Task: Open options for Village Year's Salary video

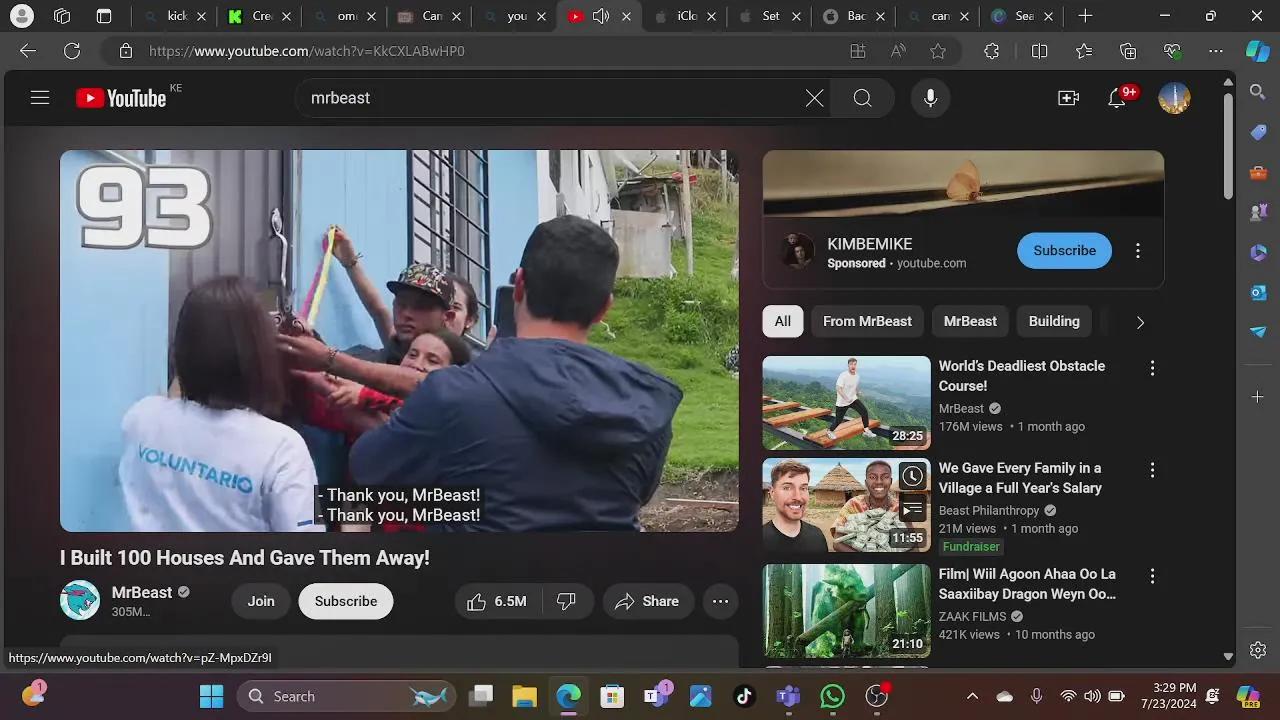Action: (1152, 470)
